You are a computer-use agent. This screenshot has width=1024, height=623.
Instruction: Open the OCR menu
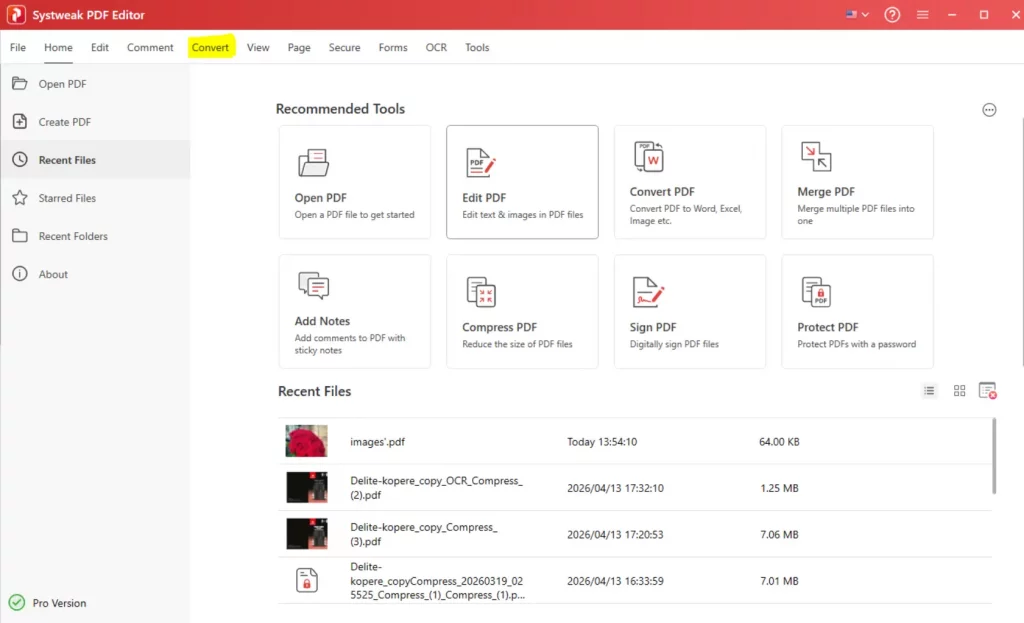point(435,47)
